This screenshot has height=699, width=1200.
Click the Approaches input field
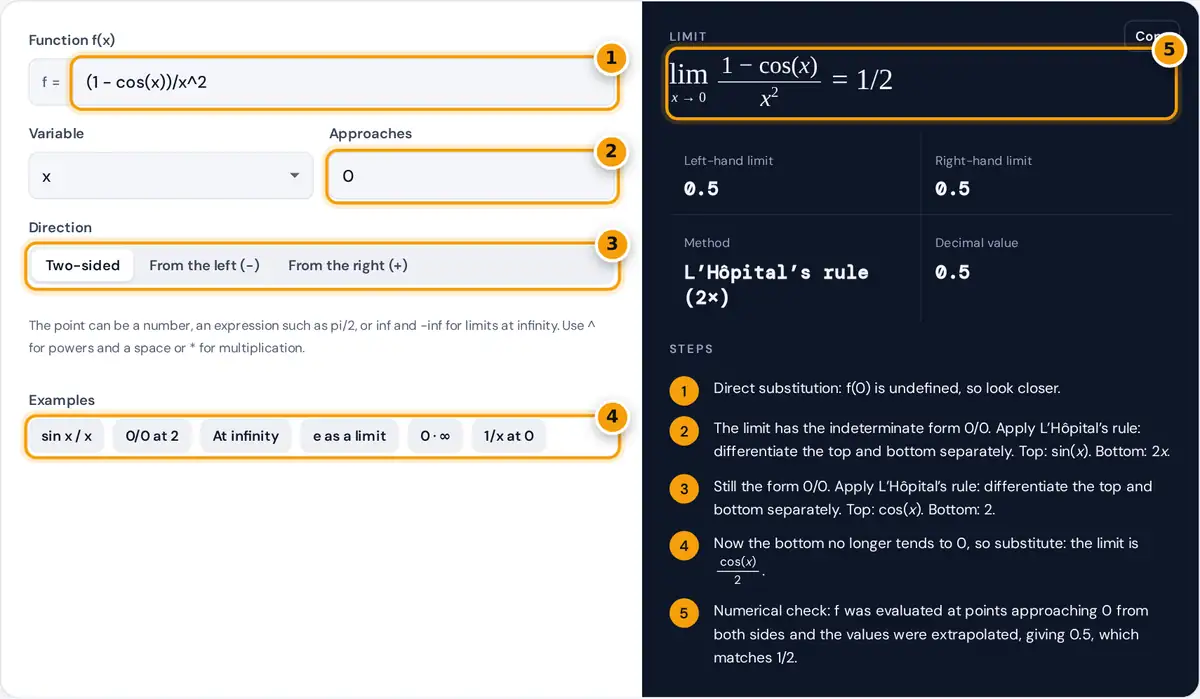(x=472, y=176)
